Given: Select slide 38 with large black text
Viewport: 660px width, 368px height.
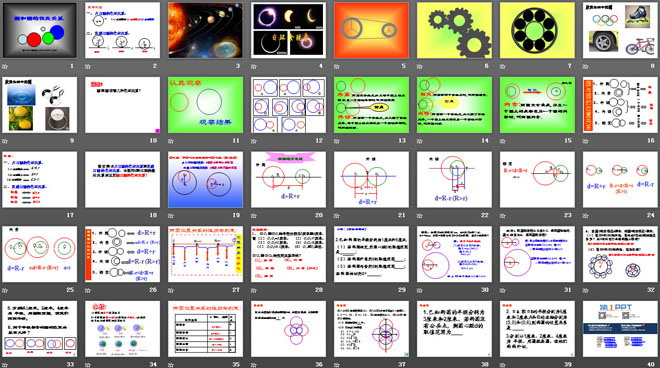Looking at the screenshot, I should pos(454,328).
